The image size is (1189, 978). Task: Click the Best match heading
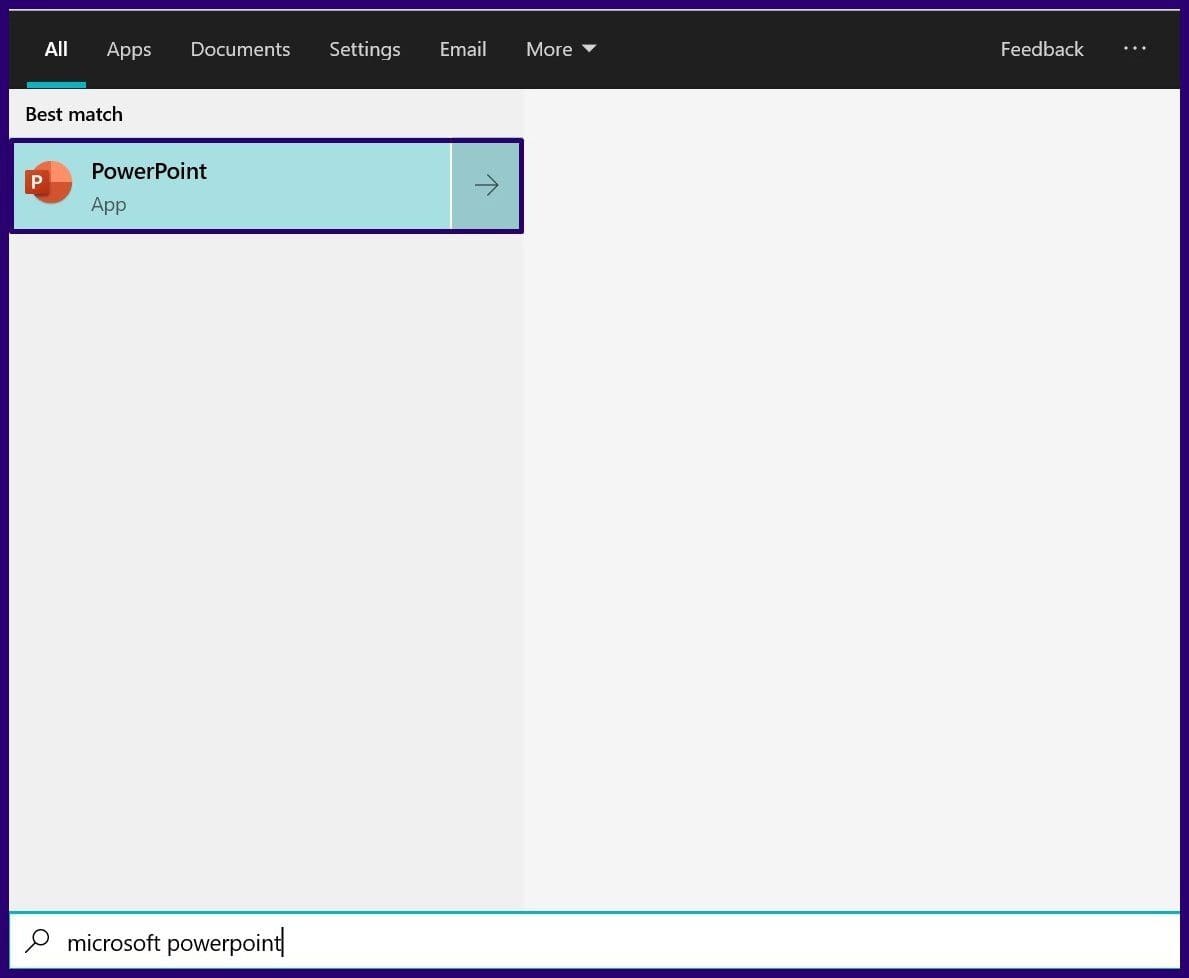(74, 114)
